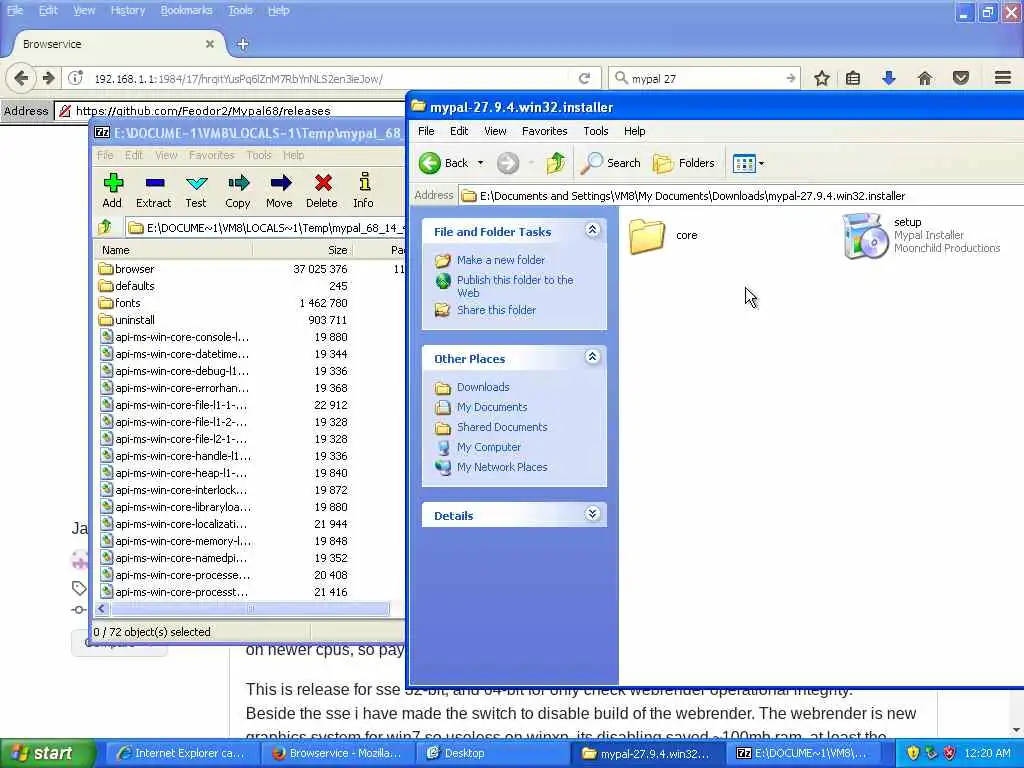Select the fonts folder in 7-Zip

click(120, 303)
